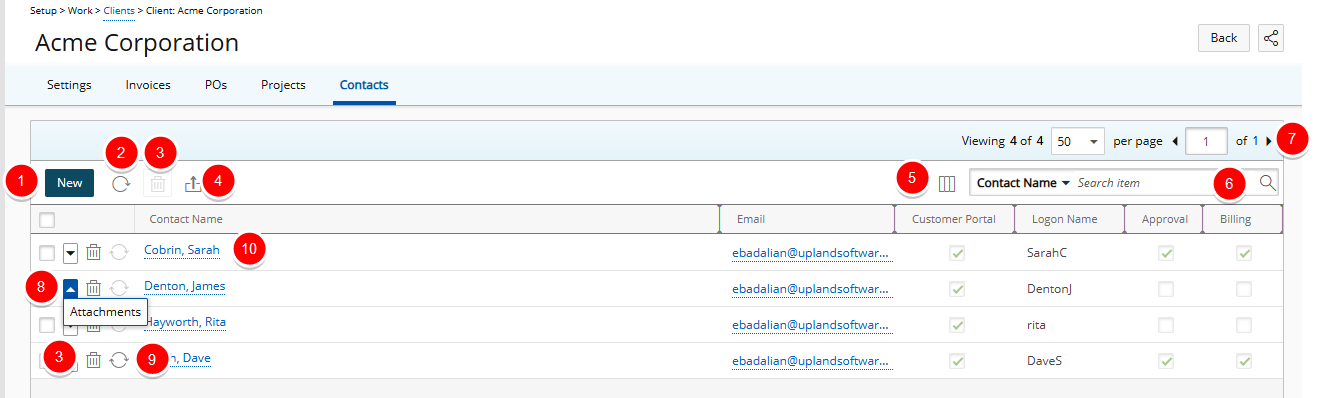
Task: Click the logon name DaveS
Action: 1044,361
